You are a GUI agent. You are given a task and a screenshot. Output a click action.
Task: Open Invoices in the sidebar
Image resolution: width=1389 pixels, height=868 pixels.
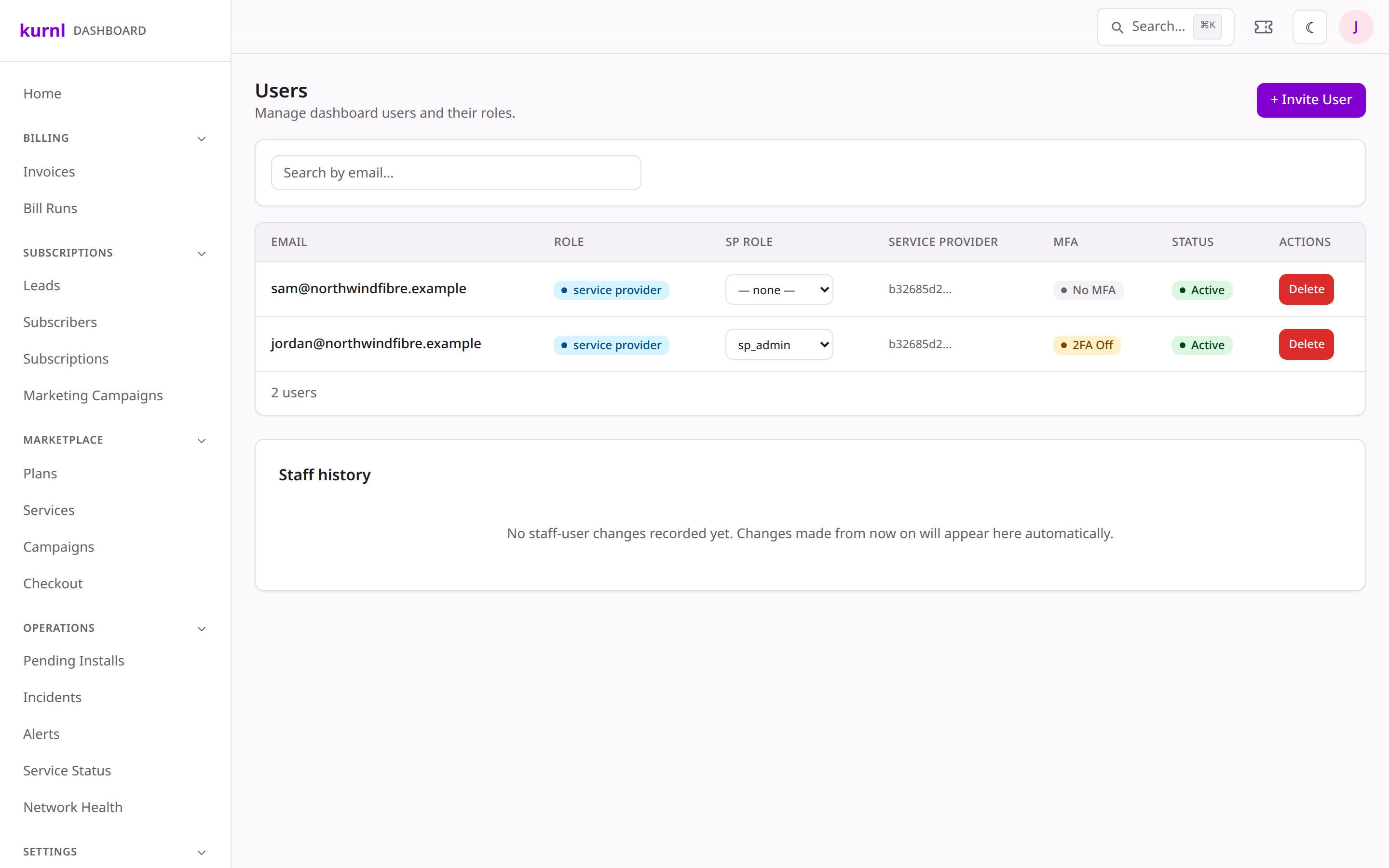[x=49, y=172]
